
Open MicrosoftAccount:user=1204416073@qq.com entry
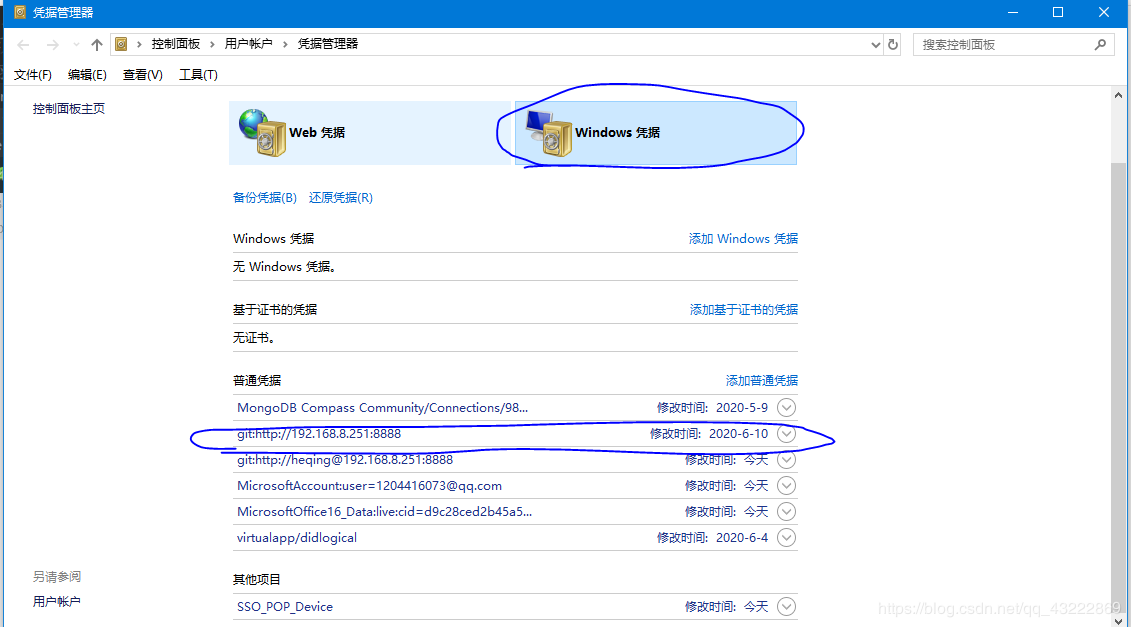tap(369, 486)
